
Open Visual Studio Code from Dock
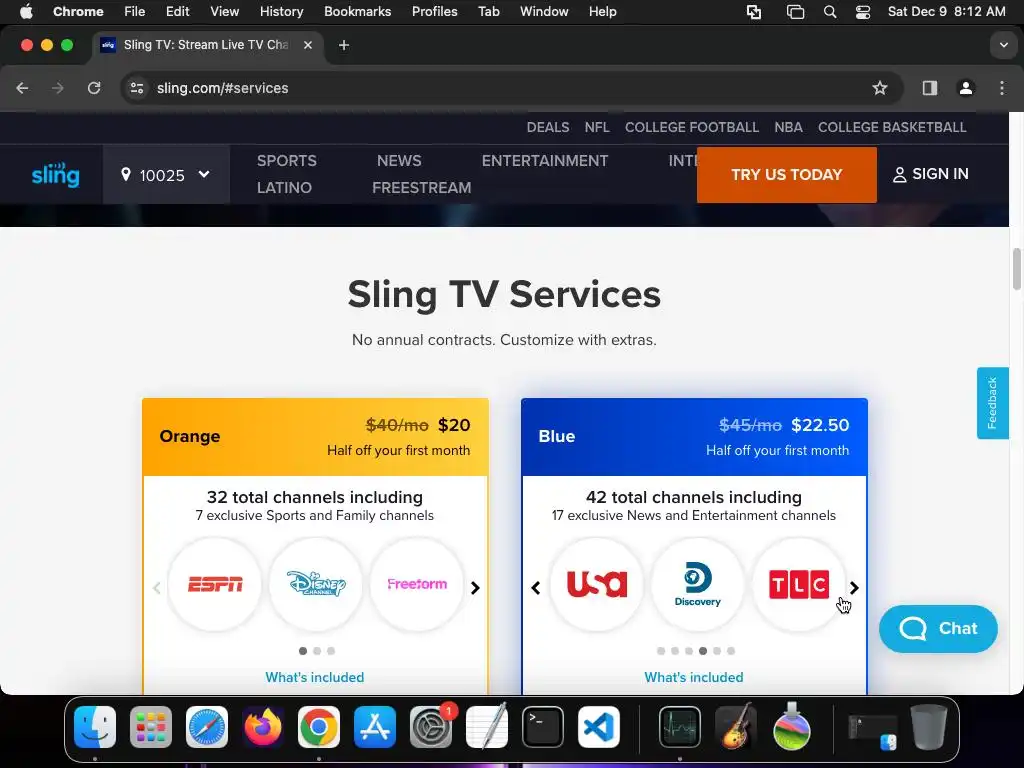(x=600, y=727)
